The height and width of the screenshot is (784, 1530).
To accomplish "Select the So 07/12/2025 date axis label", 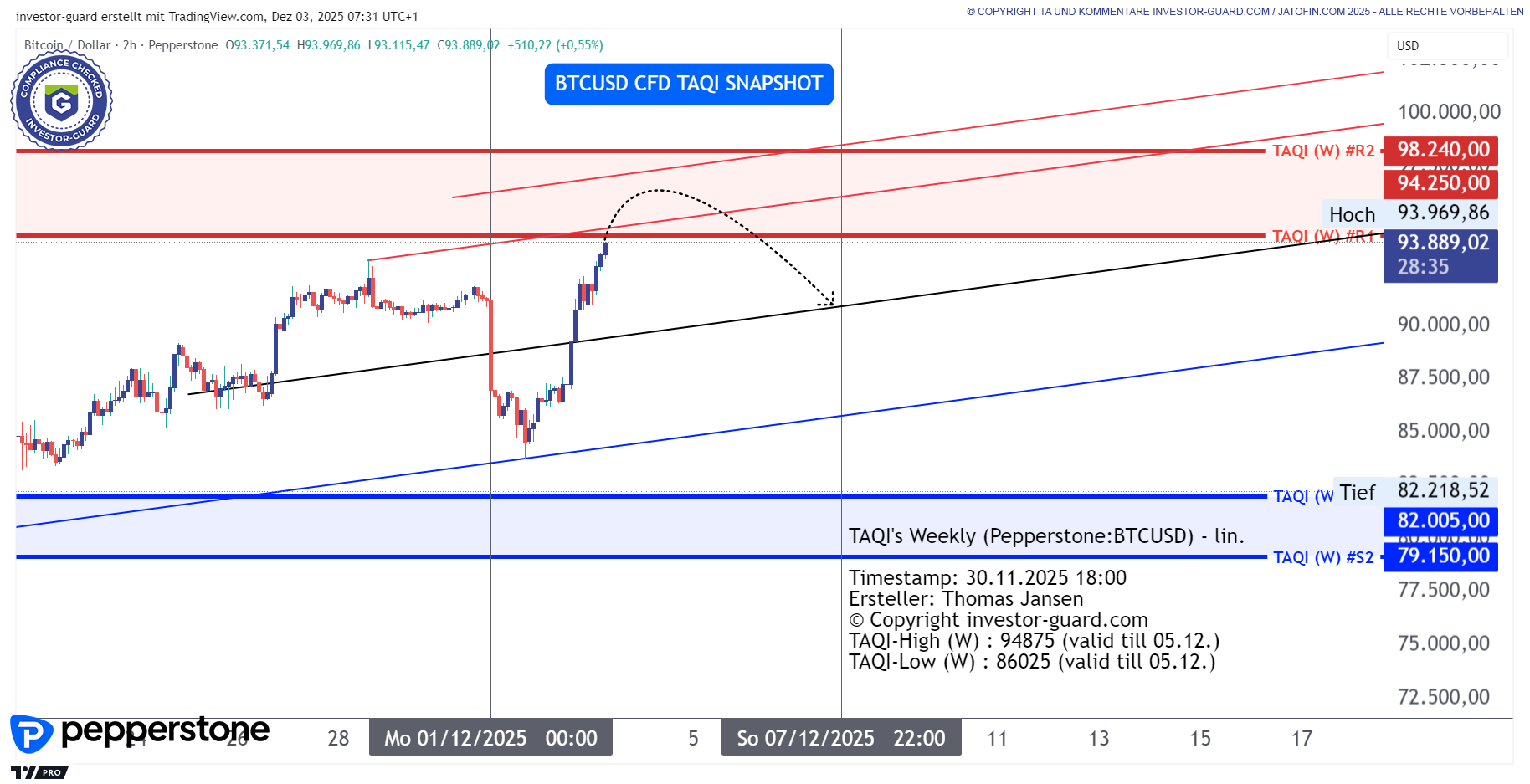I will pos(840,738).
